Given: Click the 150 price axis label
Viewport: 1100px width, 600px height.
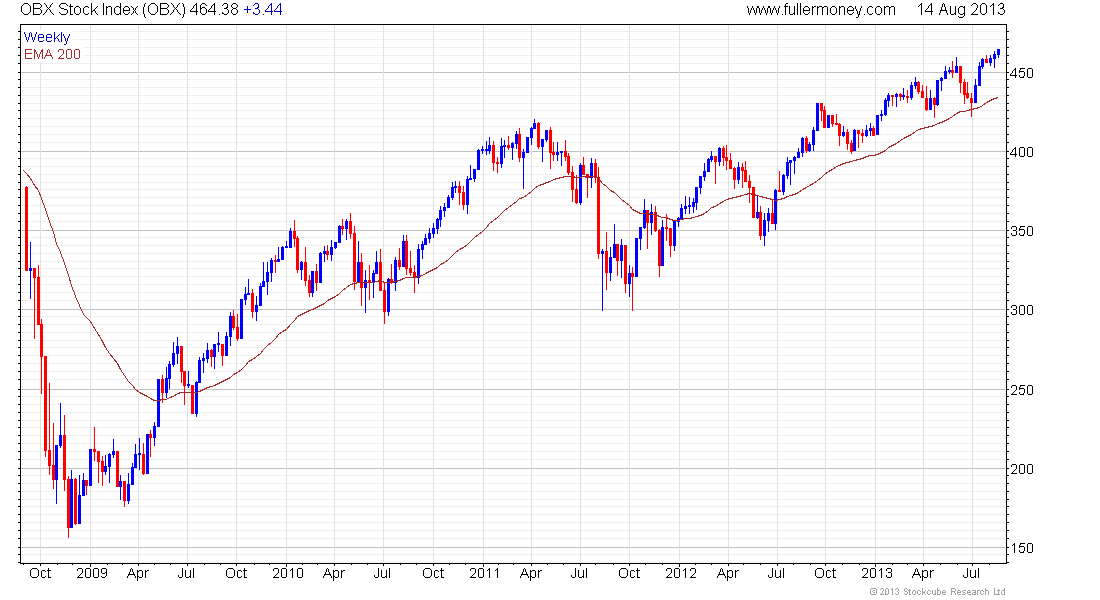Looking at the screenshot, I should pos(1021,549).
